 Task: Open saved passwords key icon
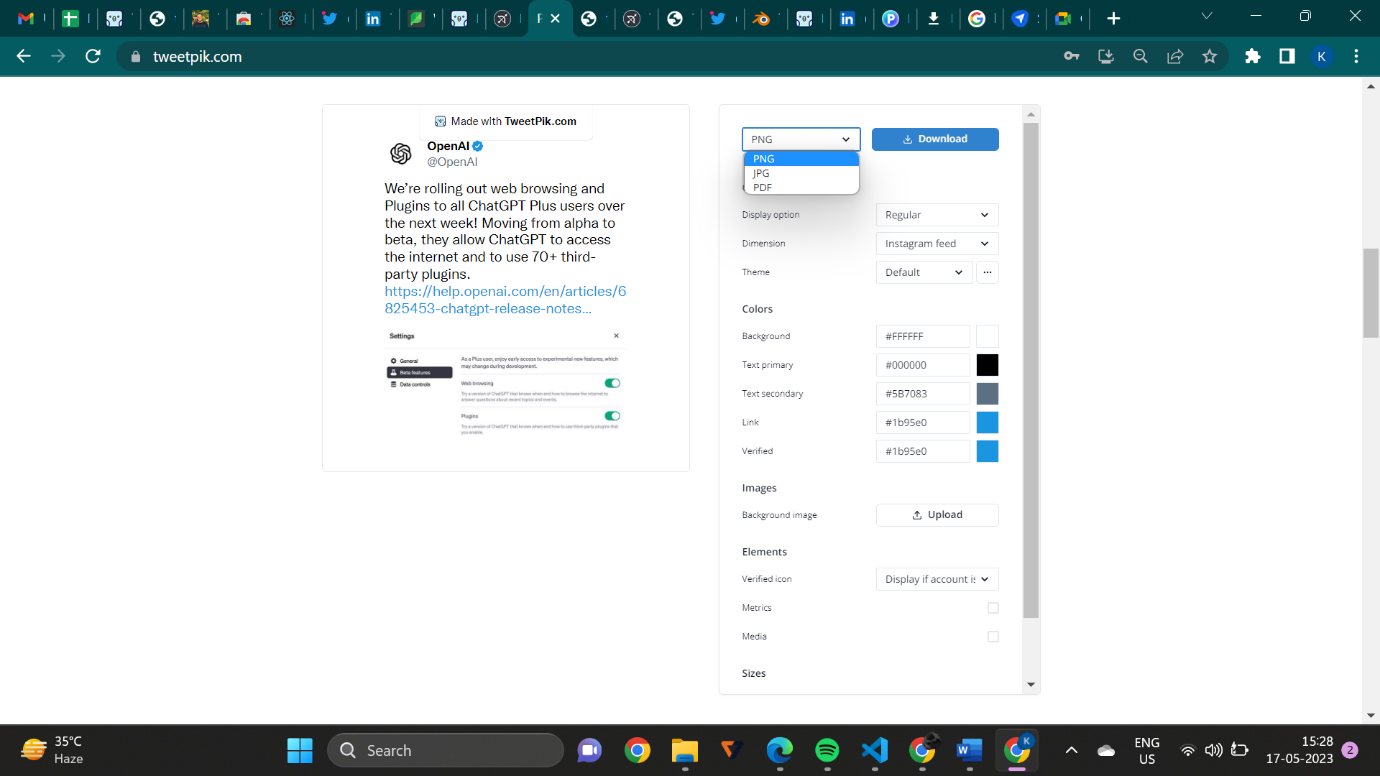click(1072, 57)
